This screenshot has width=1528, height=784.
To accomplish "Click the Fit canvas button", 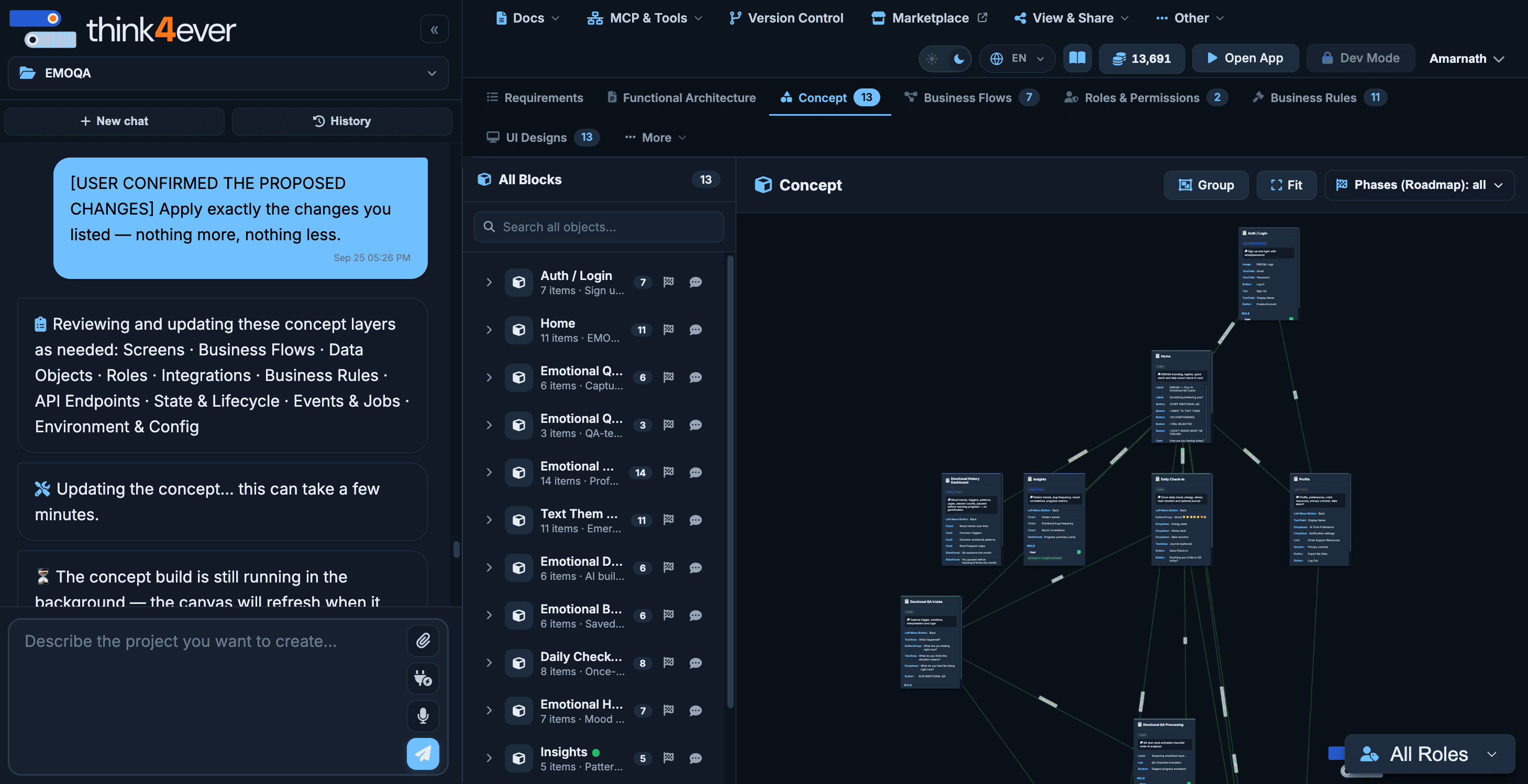I will click(x=1287, y=185).
